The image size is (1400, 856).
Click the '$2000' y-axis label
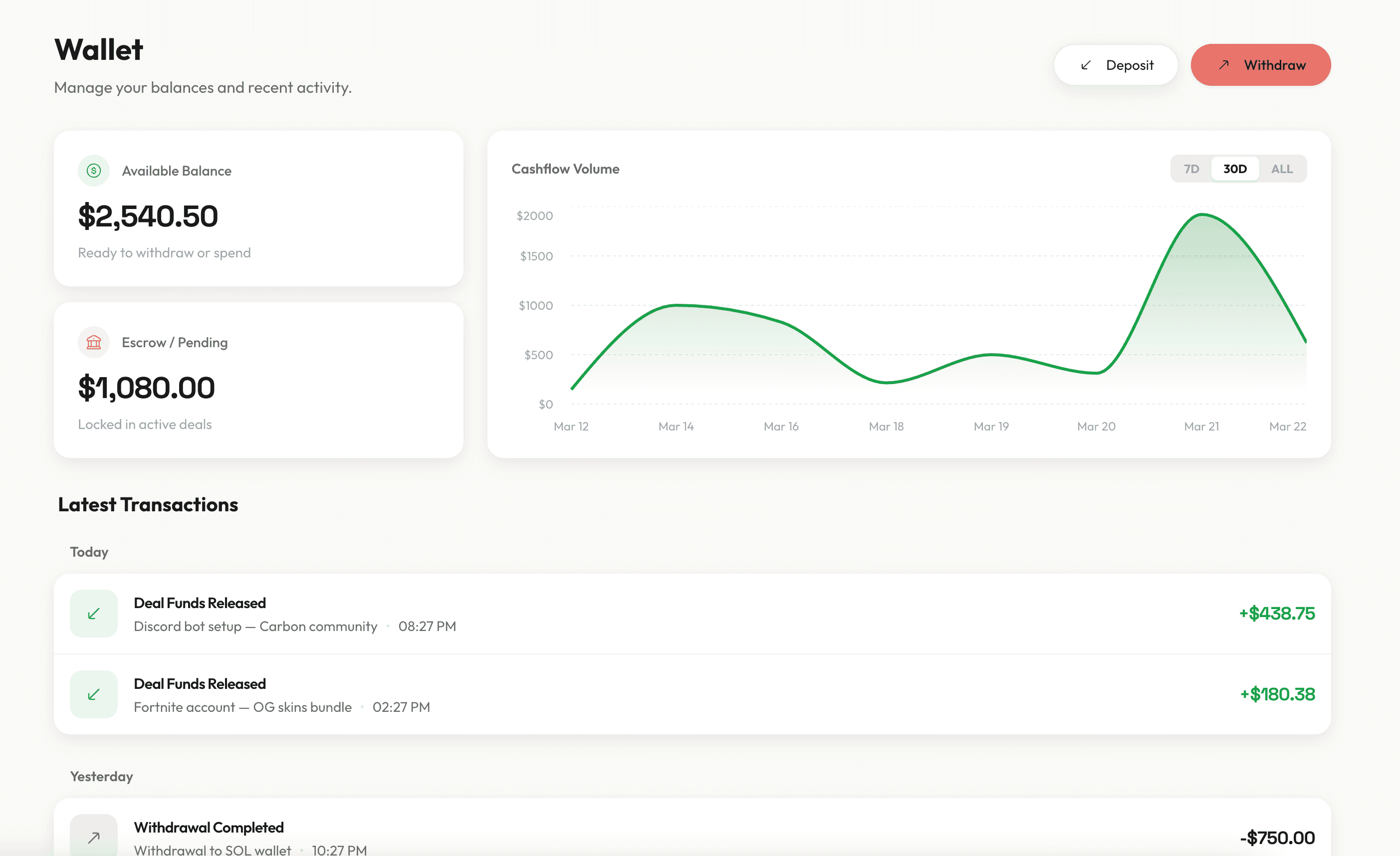point(535,216)
